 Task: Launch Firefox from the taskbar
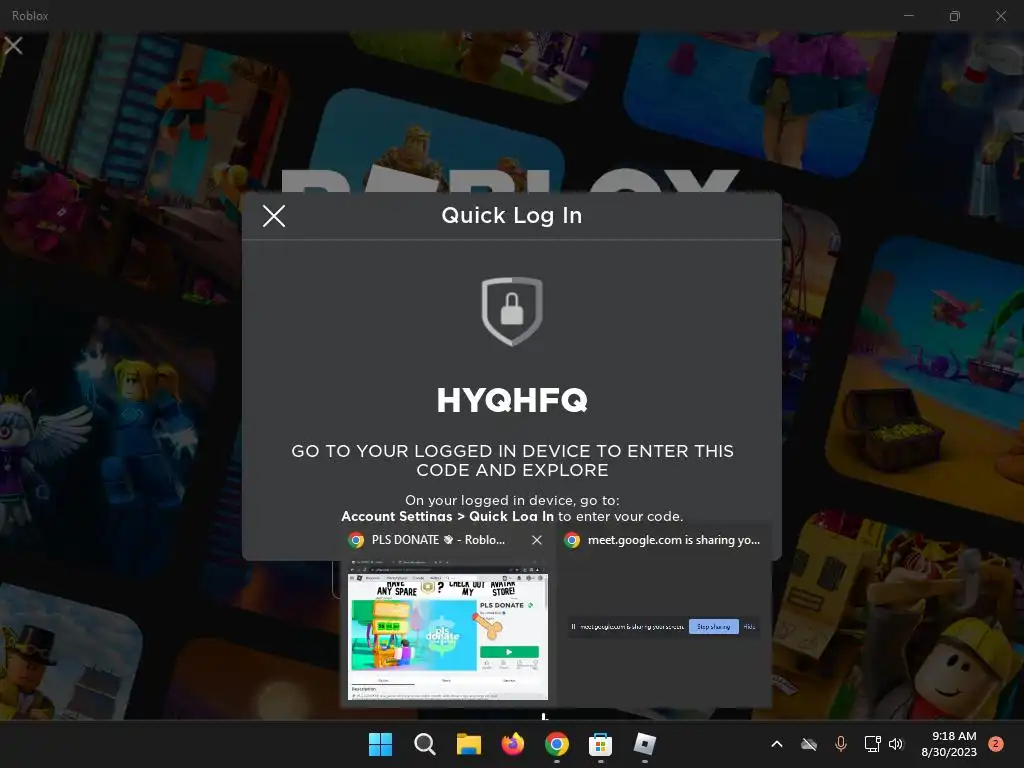point(513,744)
